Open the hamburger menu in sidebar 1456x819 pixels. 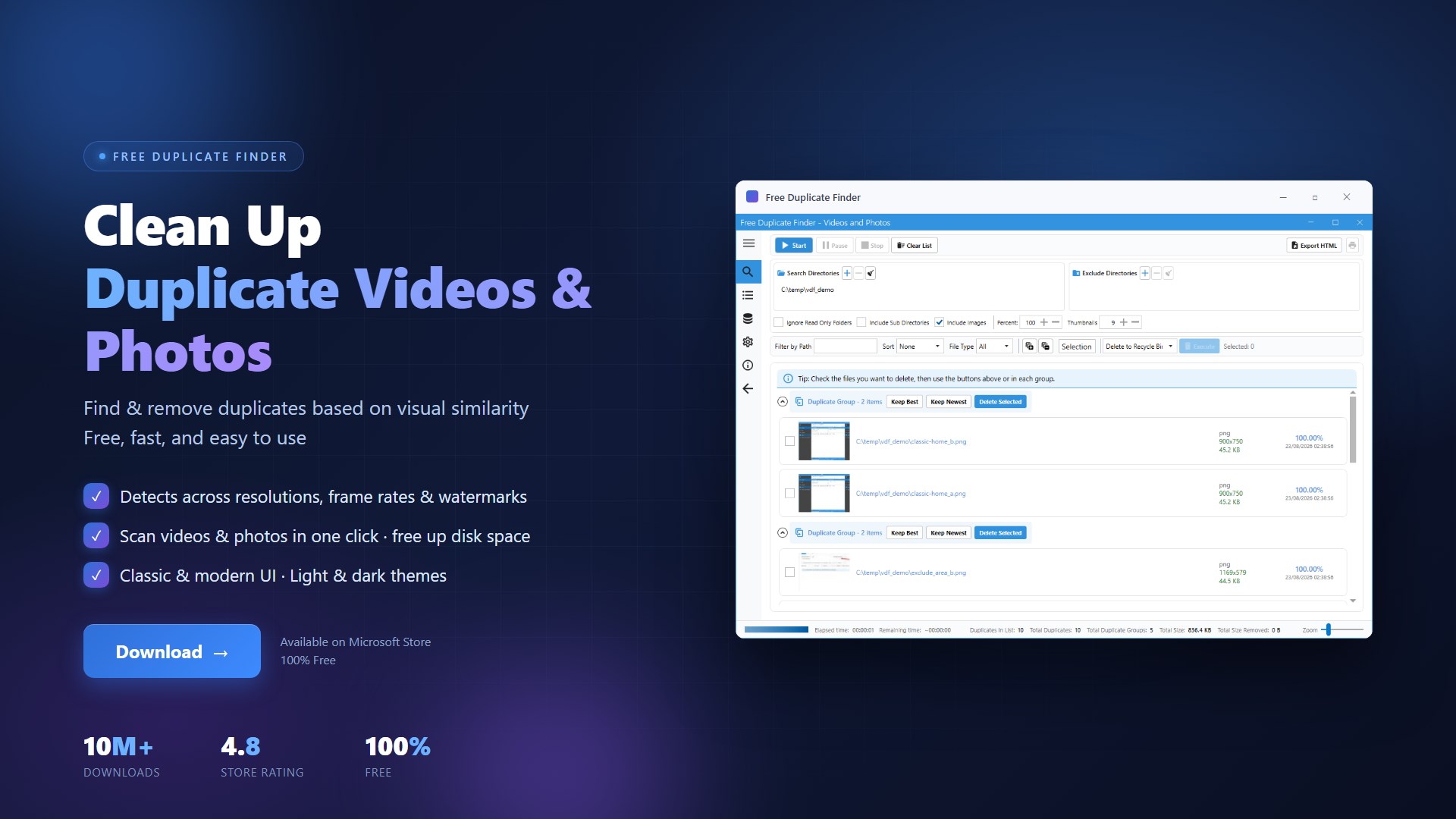(748, 243)
